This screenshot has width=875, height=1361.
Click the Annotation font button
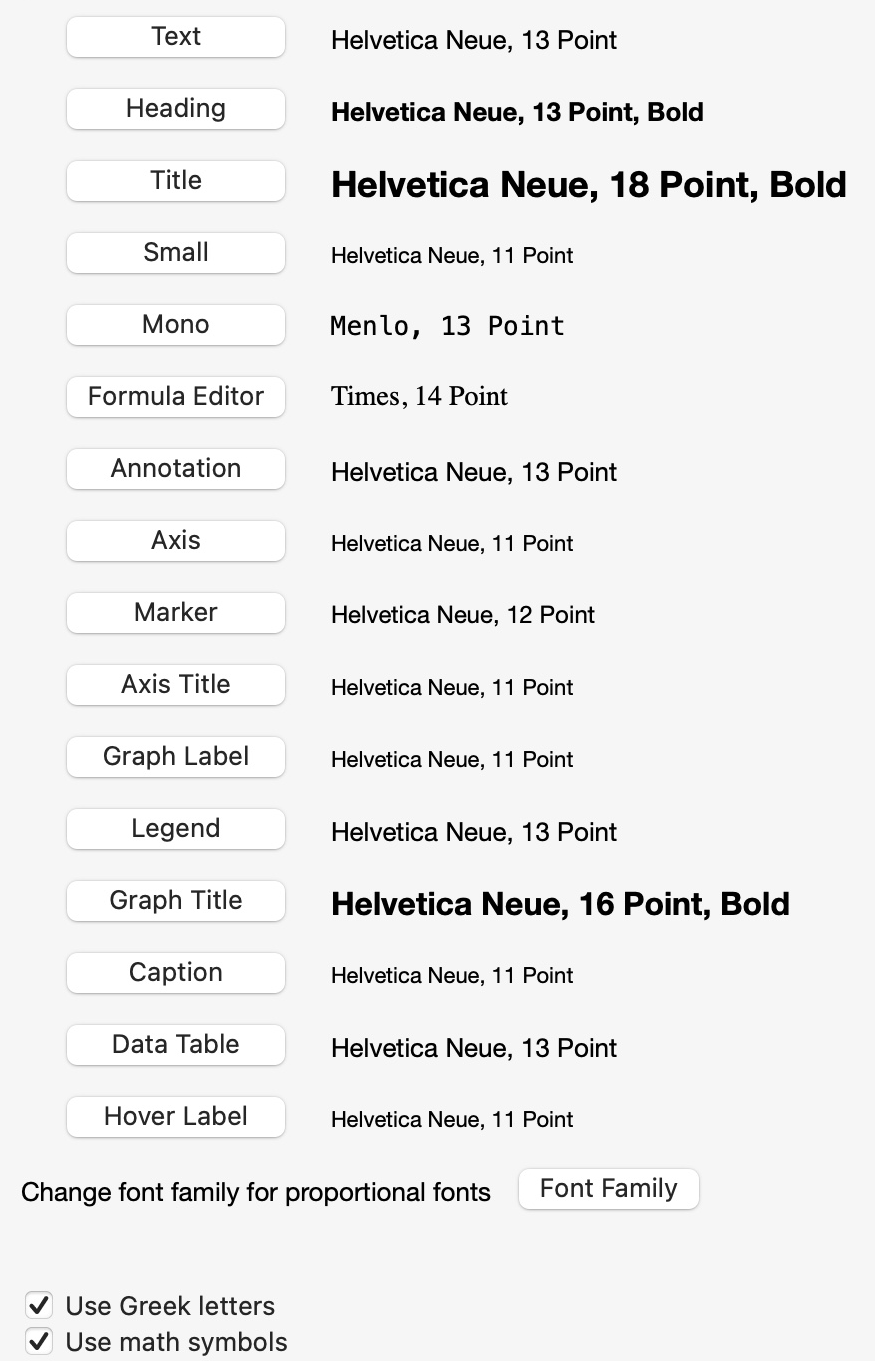[176, 469]
